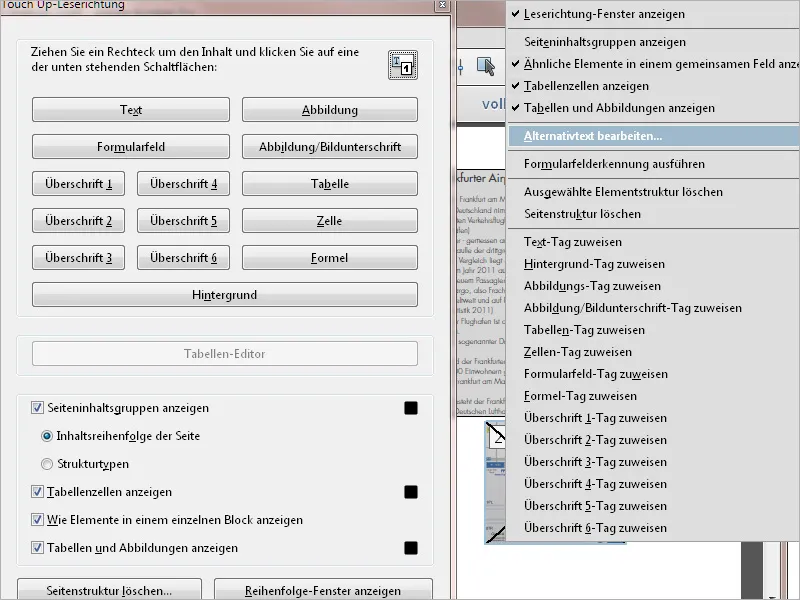The image size is (800, 600).
Task: Toggle Leserichtung-Fenster anzeigen menu entry
Action: click(x=654, y=14)
